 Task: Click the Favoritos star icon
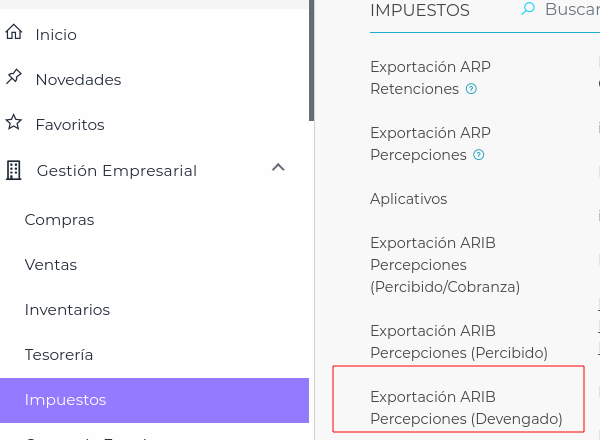click(13, 123)
